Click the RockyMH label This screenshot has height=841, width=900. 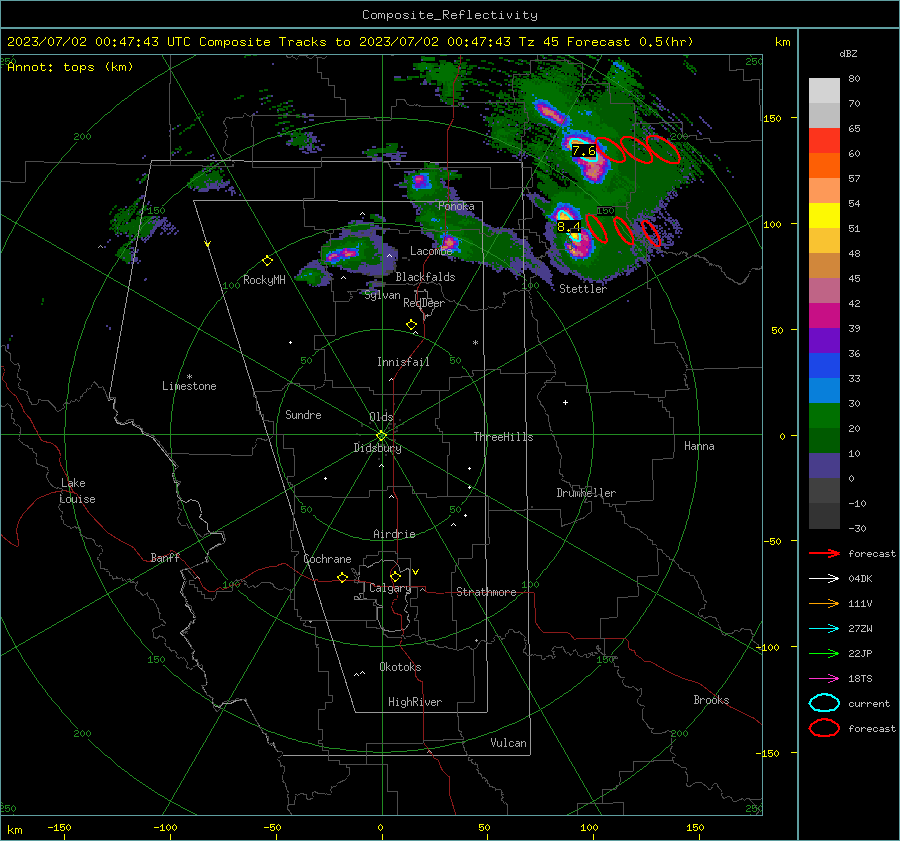264,280
